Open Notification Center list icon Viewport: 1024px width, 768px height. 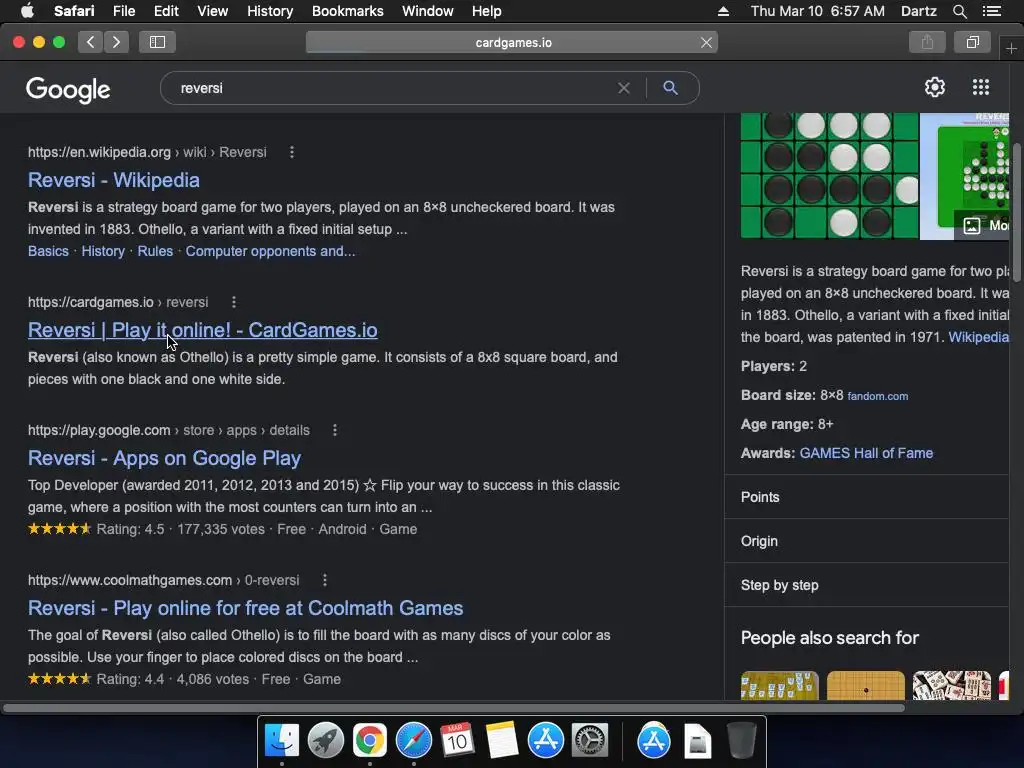[991, 11]
